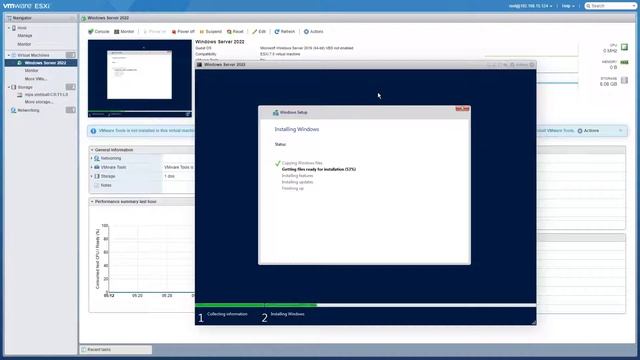640x360 pixels.
Task: Click More VMs... in Navigator
Action: coord(36,79)
